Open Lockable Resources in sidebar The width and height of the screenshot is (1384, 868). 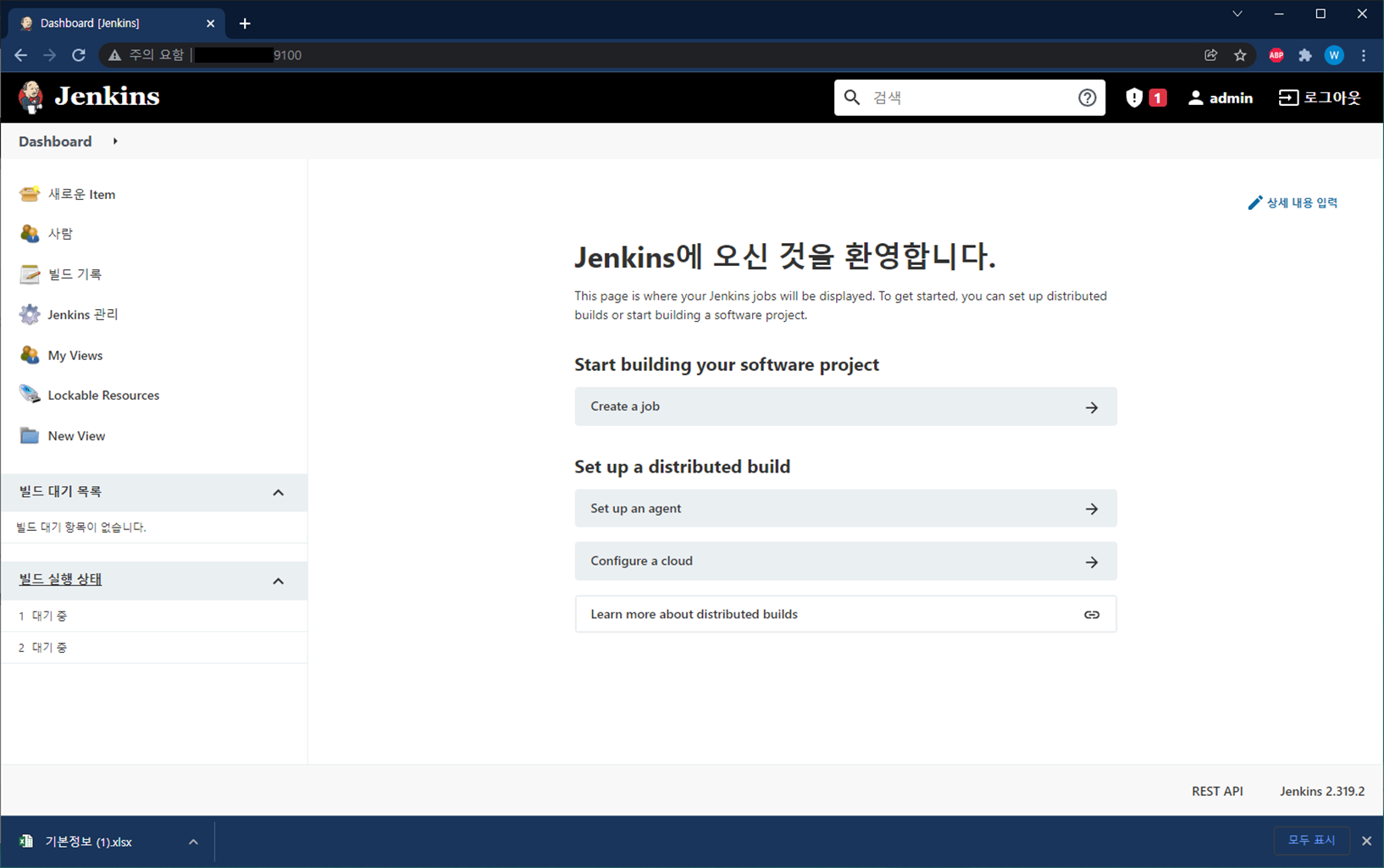point(103,395)
